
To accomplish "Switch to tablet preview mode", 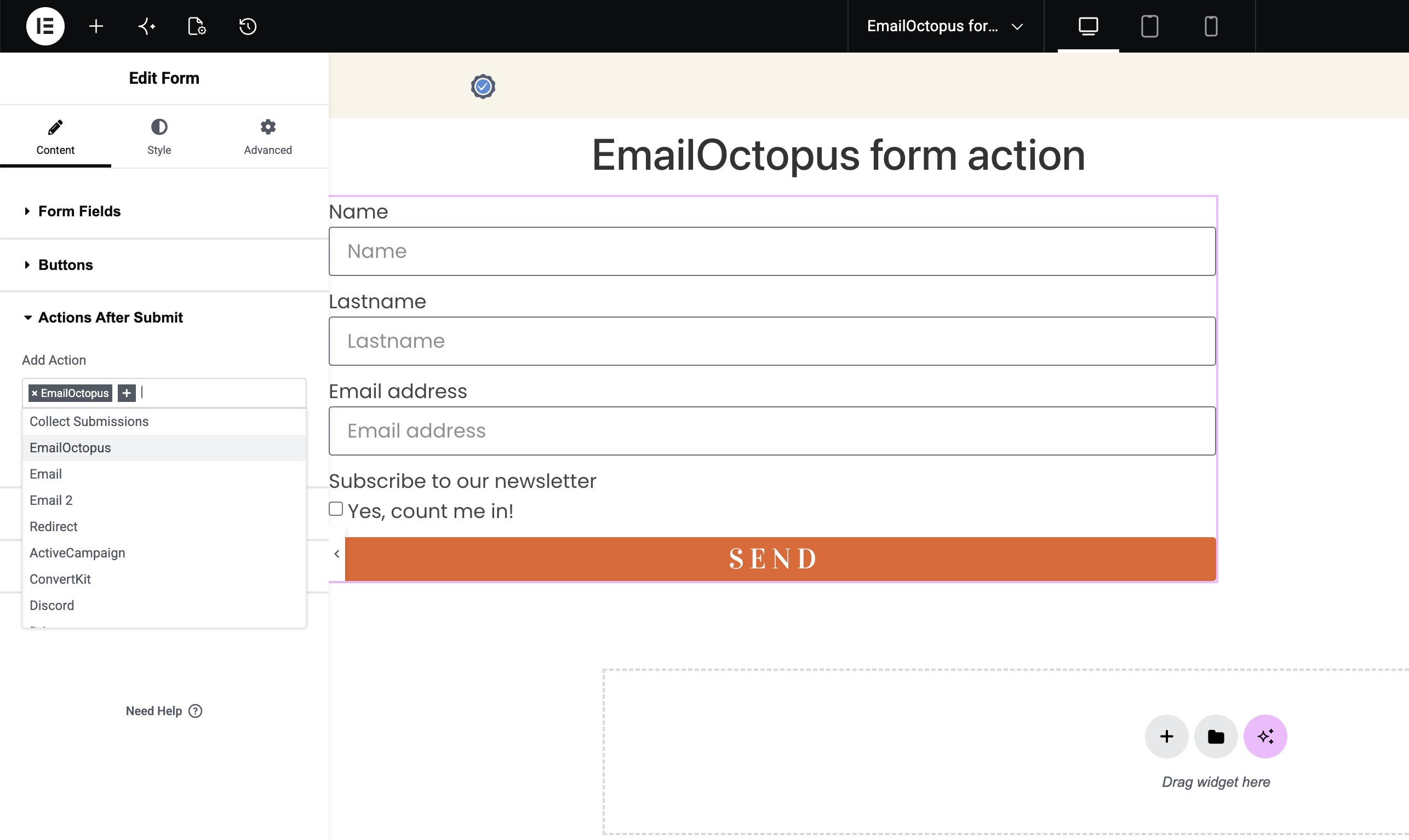I will tap(1149, 26).
